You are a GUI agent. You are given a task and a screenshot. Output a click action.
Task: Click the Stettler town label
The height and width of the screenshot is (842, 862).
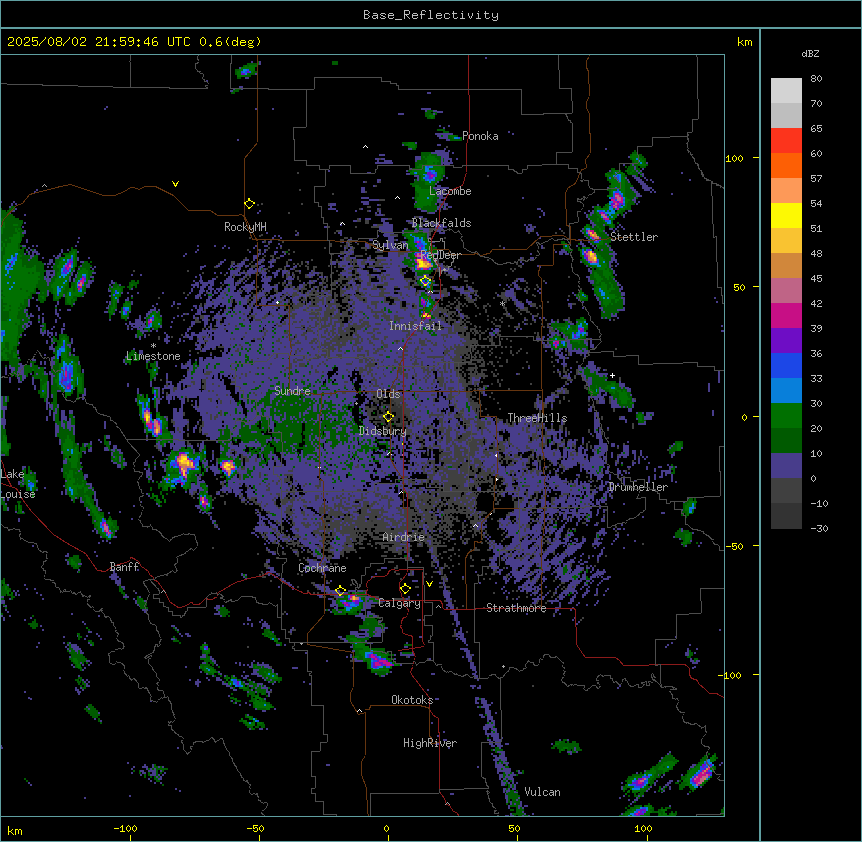pyautogui.click(x=634, y=237)
